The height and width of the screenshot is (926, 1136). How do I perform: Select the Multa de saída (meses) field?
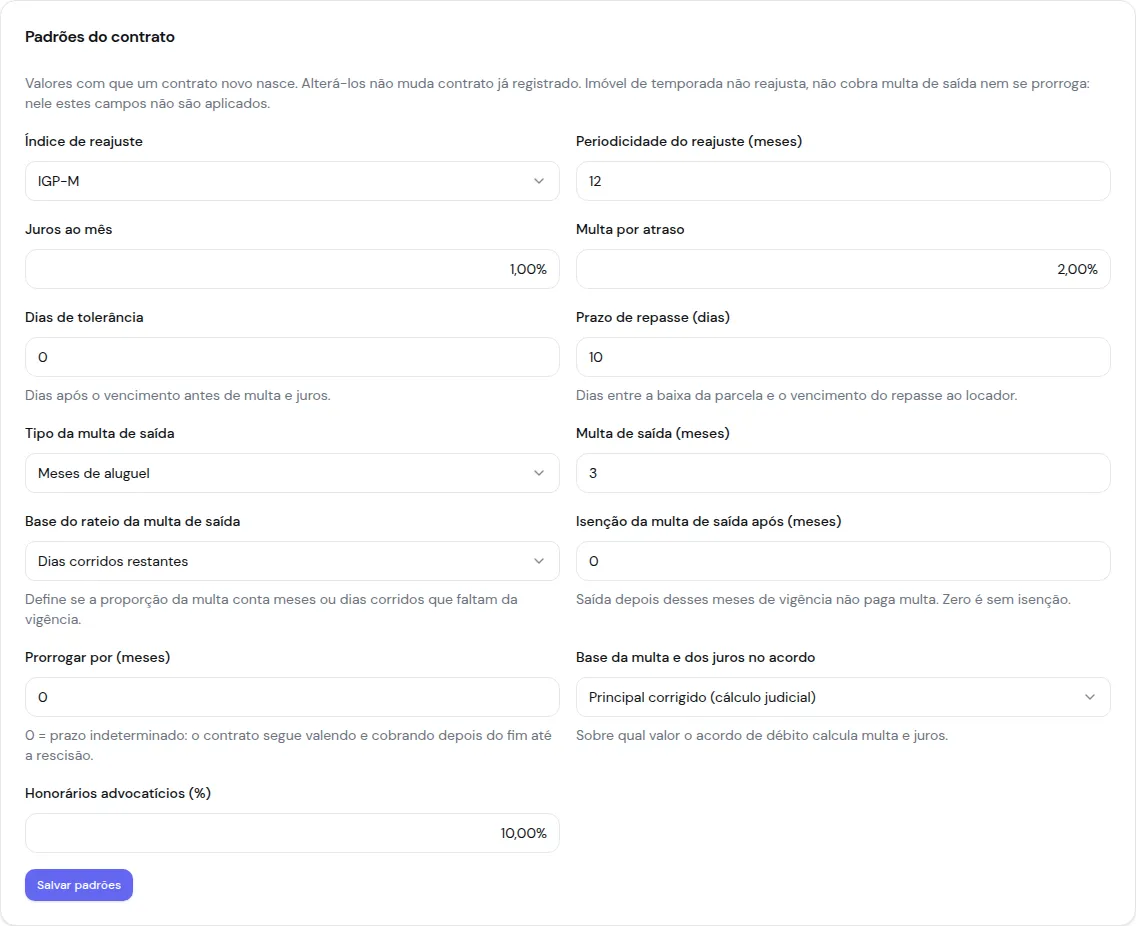tap(843, 473)
